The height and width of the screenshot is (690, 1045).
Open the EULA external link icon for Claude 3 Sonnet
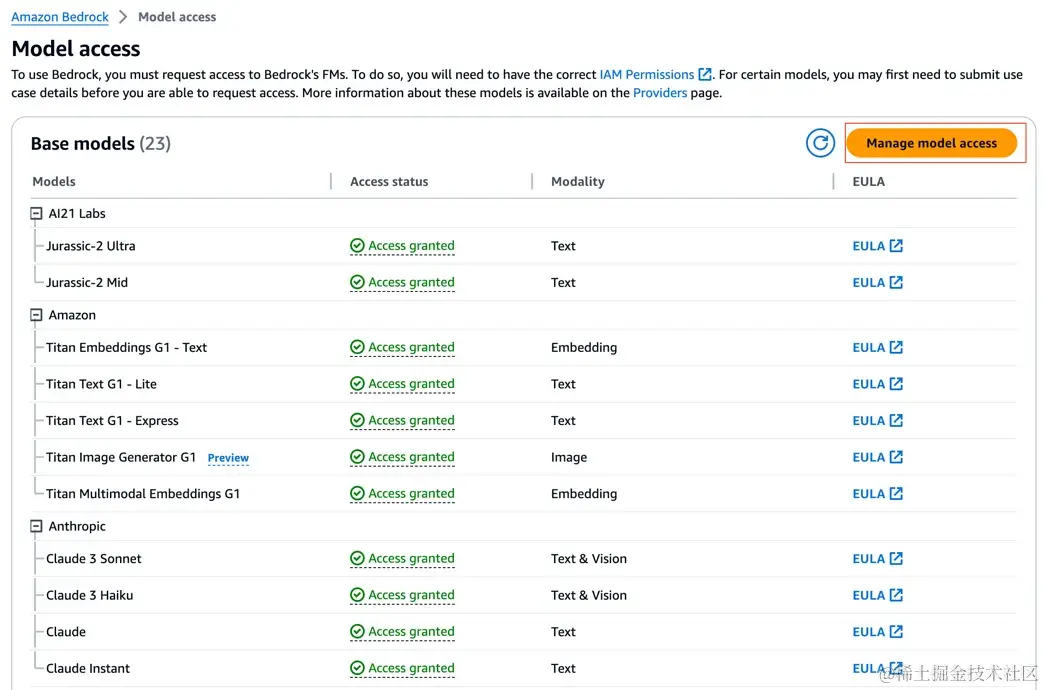coord(896,559)
